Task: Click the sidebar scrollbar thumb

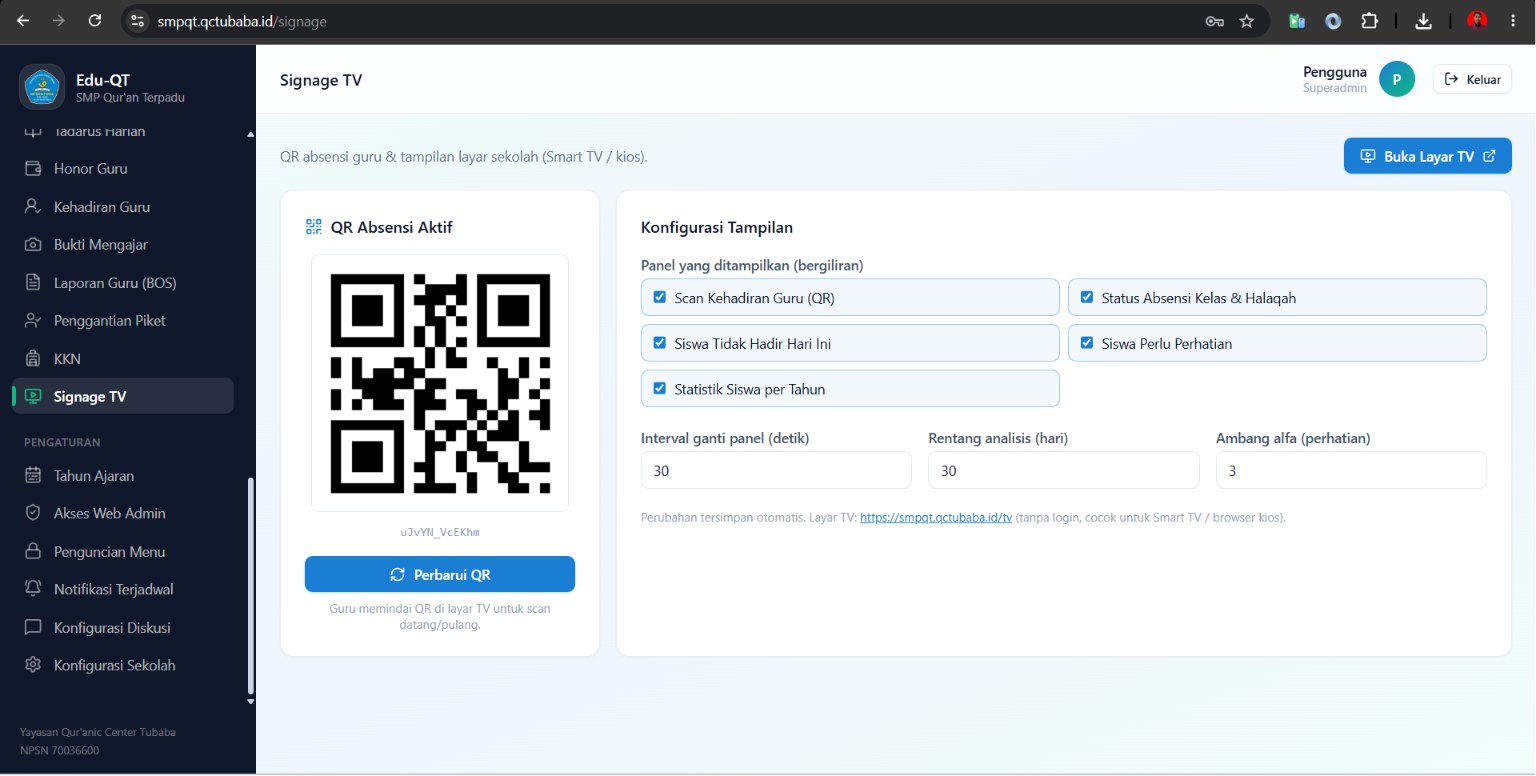Action: click(x=250, y=586)
